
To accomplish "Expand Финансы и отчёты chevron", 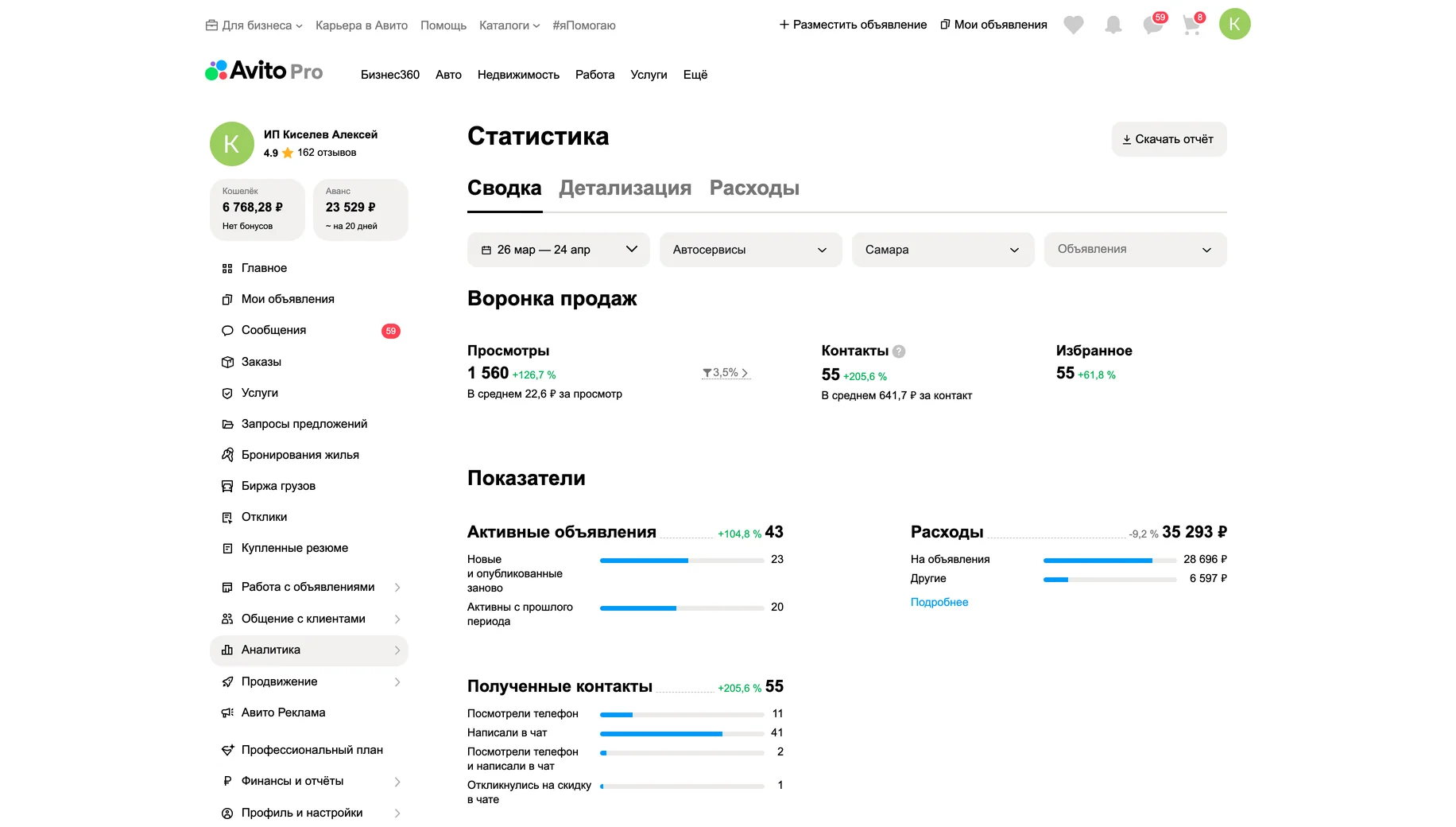I will click(x=397, y=782).
